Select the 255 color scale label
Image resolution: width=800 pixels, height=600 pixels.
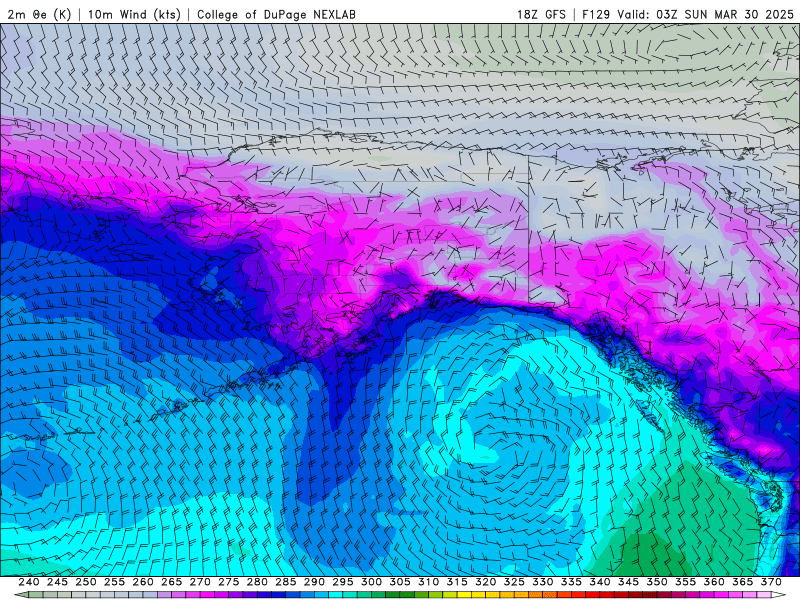114,582
